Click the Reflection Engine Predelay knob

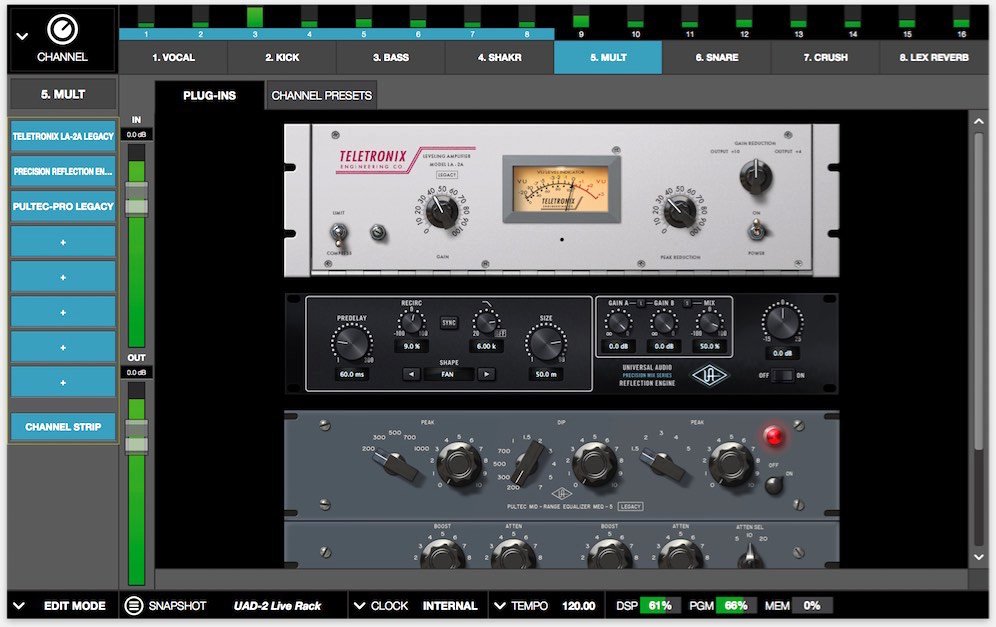[351, 344]
